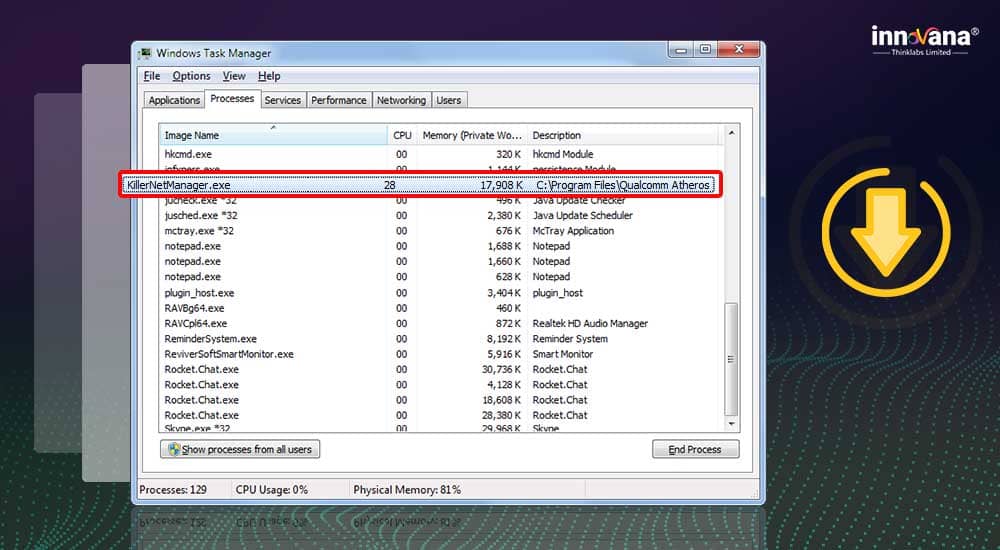Click the Reminder System description
Viewport: 1000px width, 550px height.
click(570, 339)
